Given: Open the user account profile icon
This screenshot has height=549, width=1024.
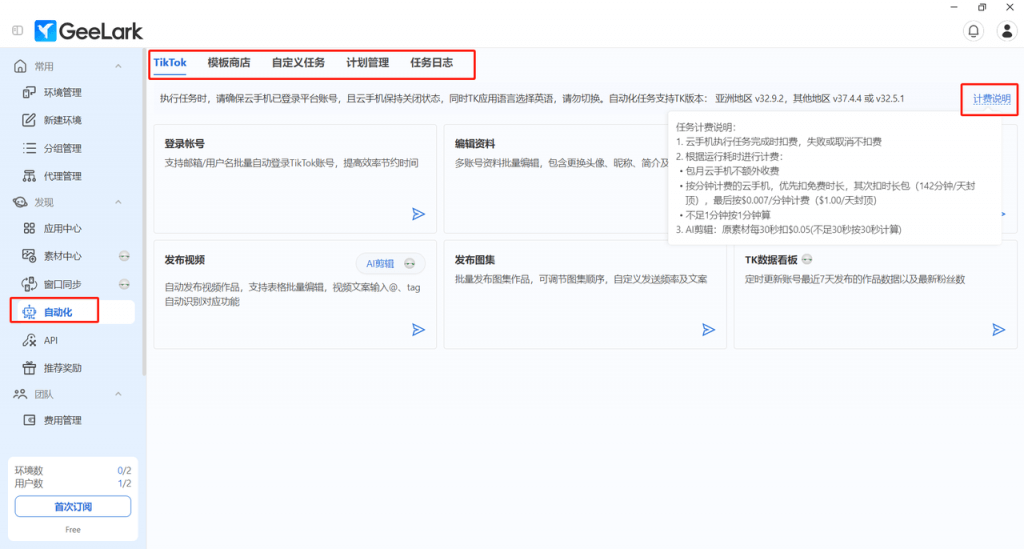Looking at the screenshot, I should pos(1007,31).
